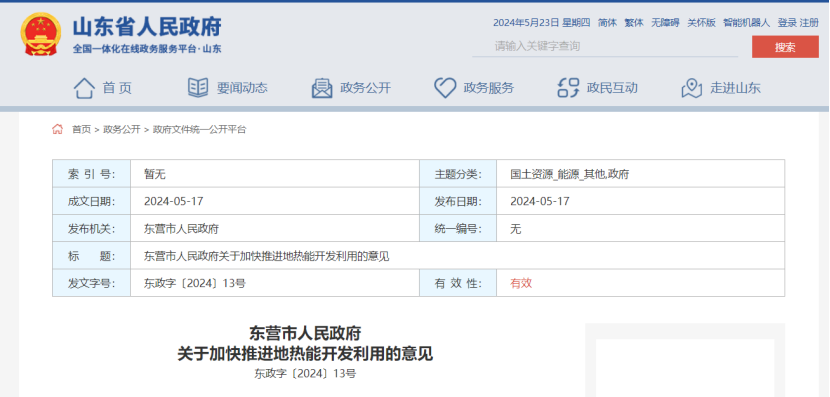830x397 pixels.
Task: Click document number under the article heading
Action: (x=305, y=374)
